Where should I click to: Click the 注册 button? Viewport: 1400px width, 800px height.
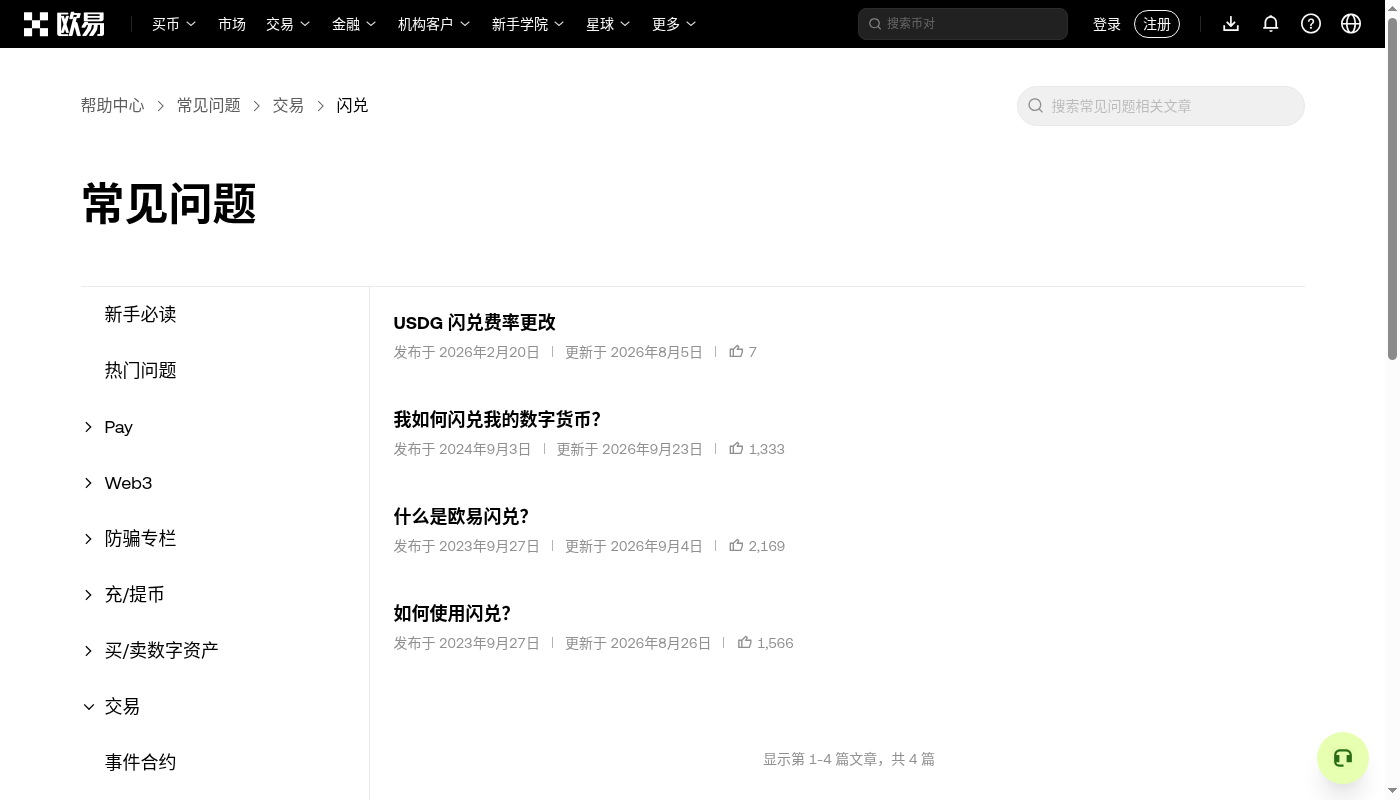tap(1157, 24)
